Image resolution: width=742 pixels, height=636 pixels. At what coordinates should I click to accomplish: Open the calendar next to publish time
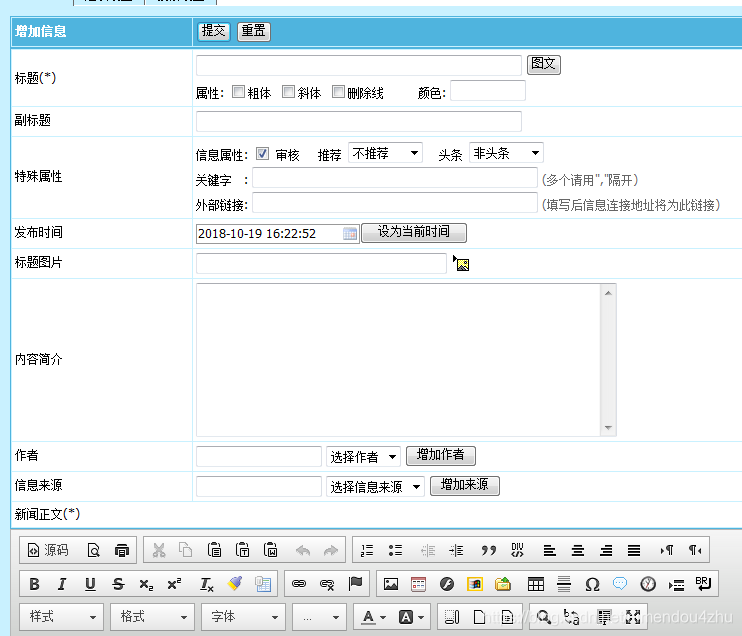click(x=350, y=233)
